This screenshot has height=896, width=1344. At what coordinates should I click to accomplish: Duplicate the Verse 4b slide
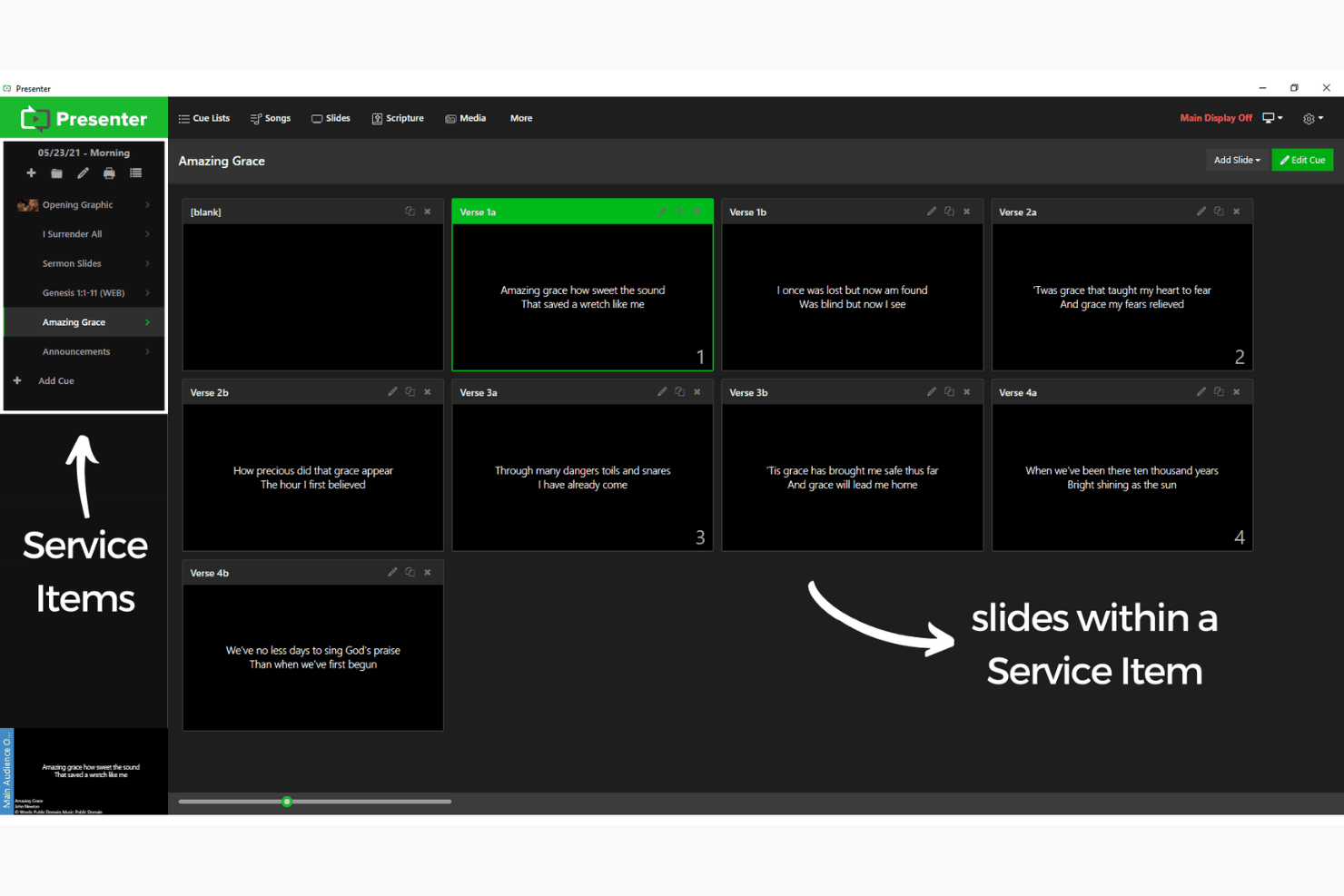410,573
